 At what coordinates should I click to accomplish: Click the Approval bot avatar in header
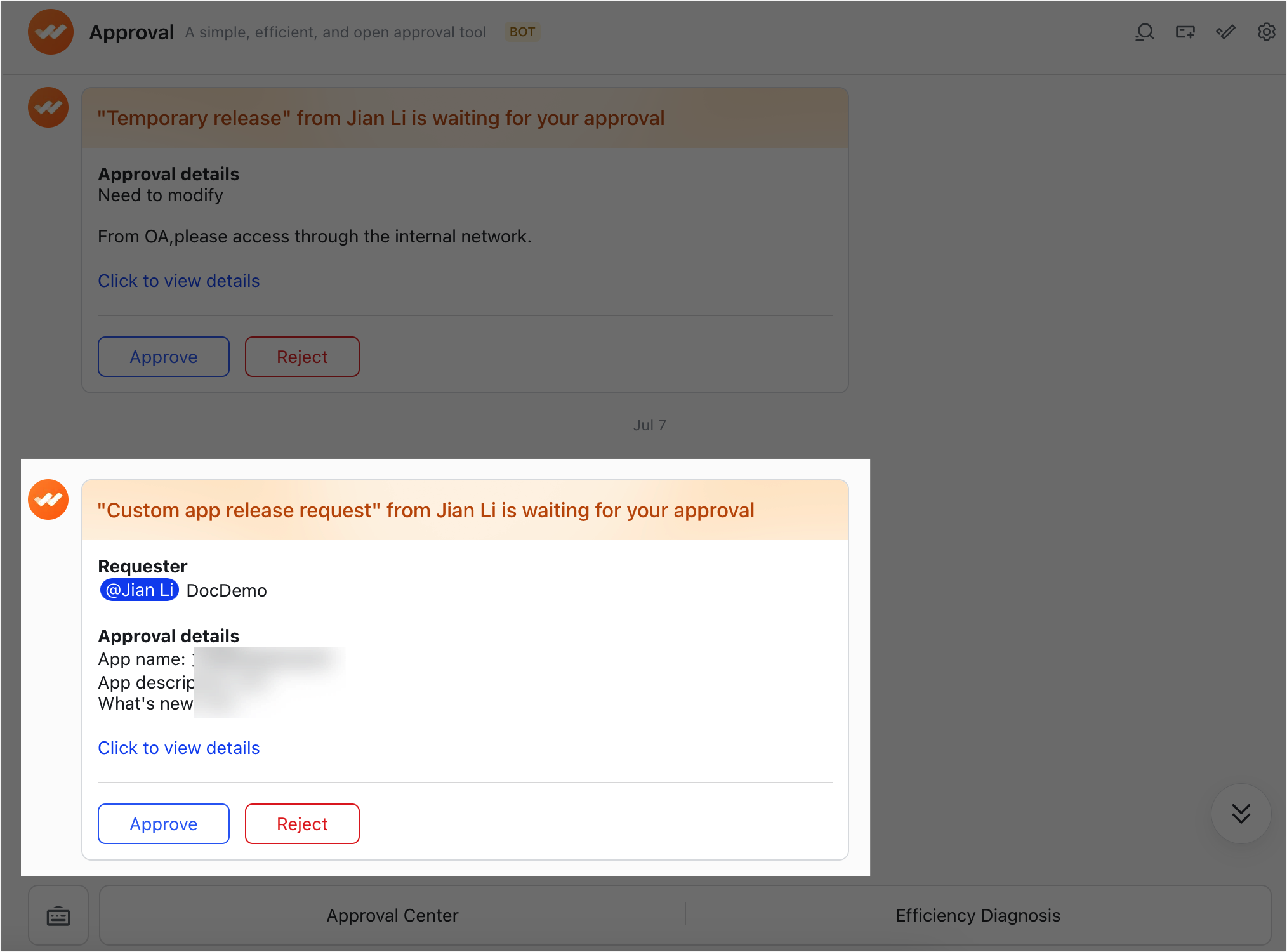tap(51, 32)
